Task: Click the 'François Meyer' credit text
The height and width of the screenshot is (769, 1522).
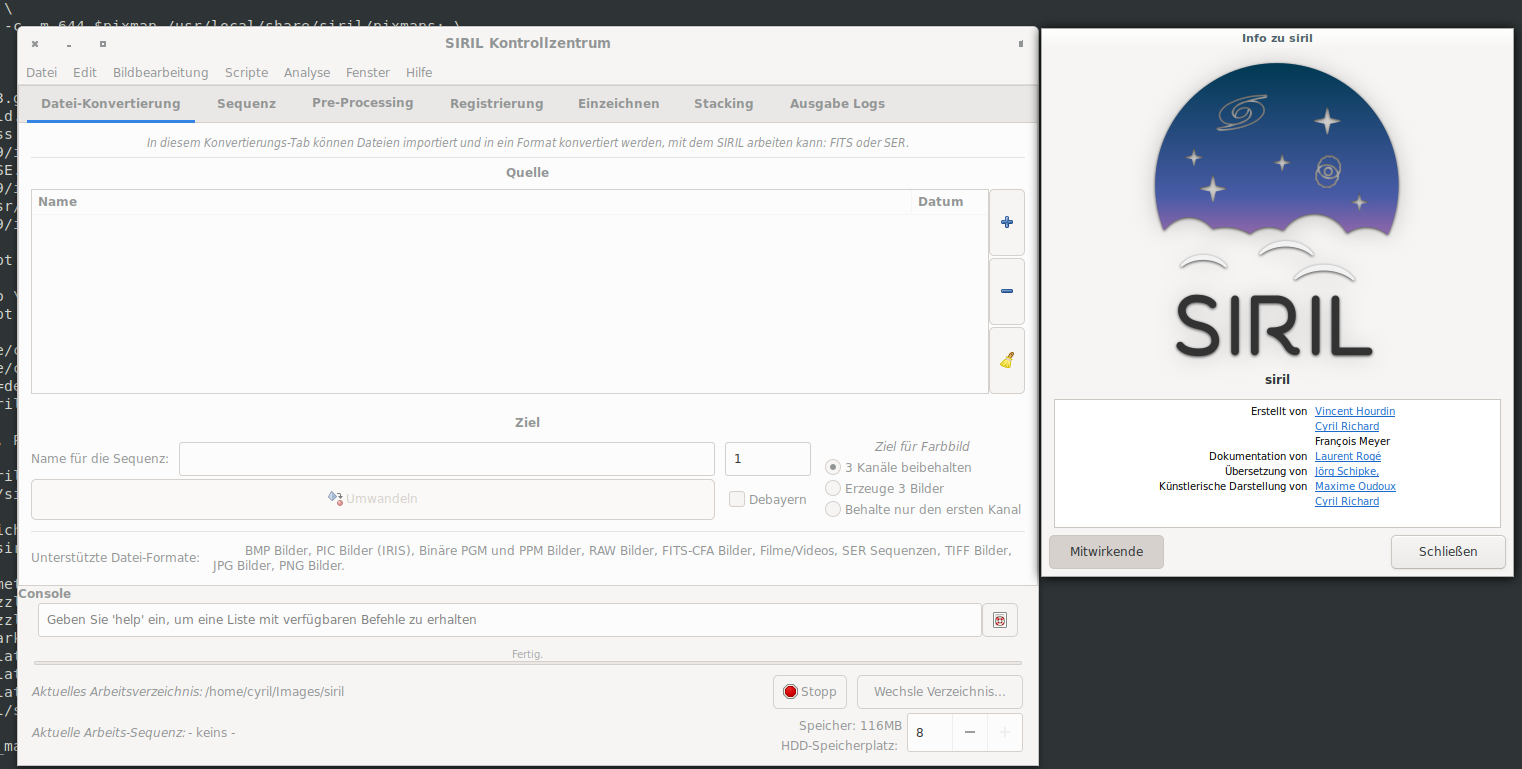Action: (x=1352, y=441)
